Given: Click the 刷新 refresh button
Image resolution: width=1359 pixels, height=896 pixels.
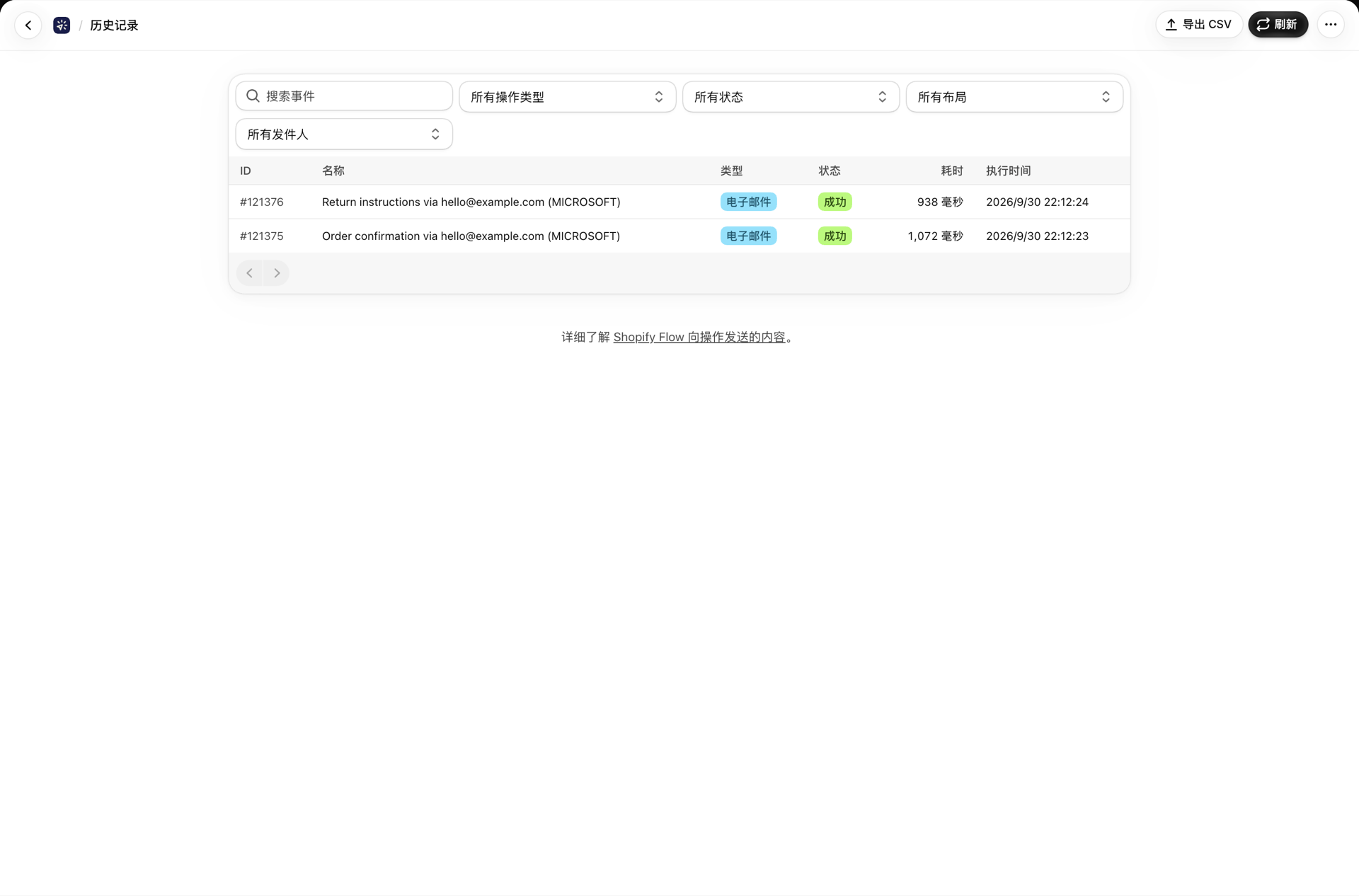Looking at the screenshot, I should coord(1278,25).
